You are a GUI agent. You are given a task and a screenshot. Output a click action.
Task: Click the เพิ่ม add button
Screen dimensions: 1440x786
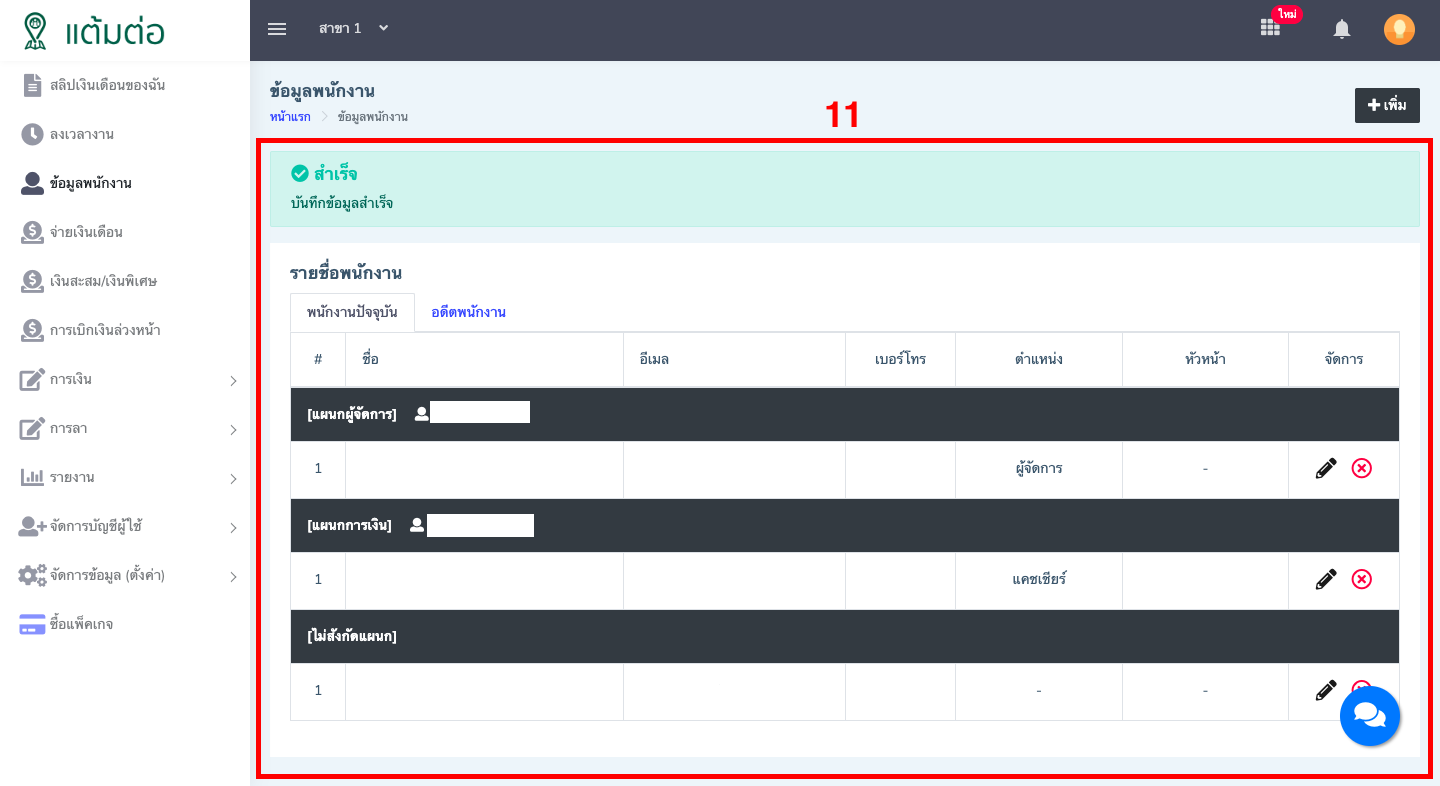[1387, 105]
